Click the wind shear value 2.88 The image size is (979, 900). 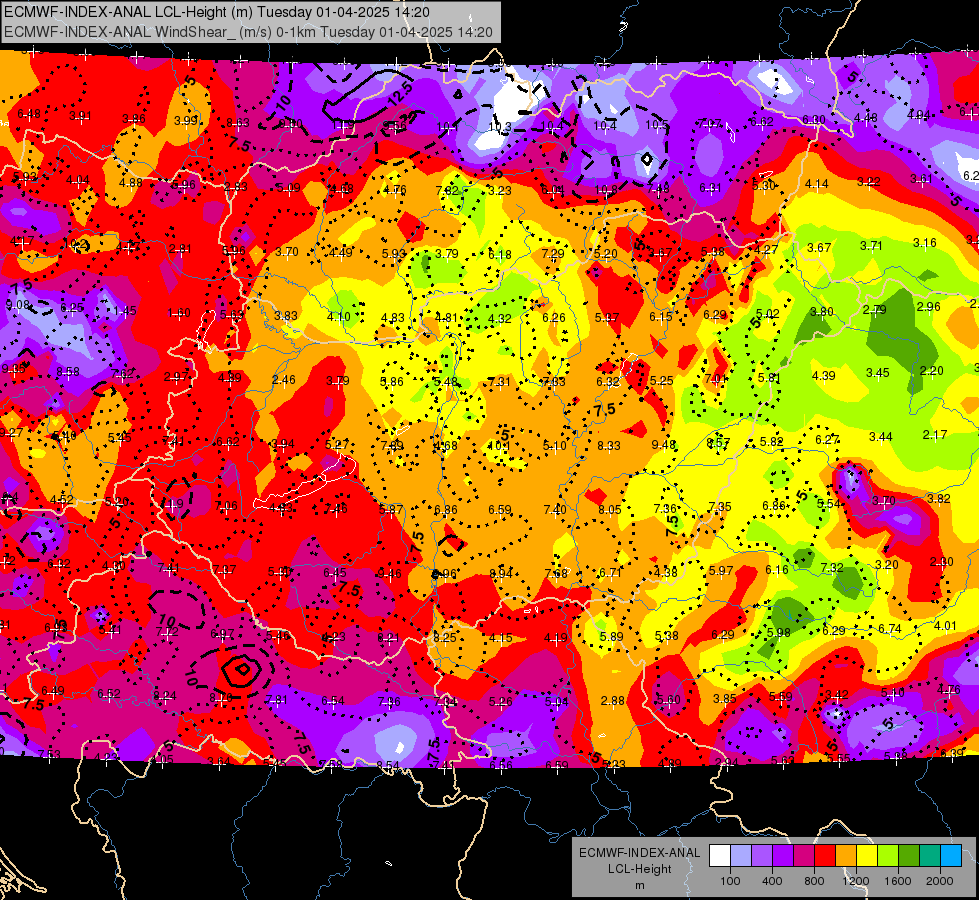pyautogui.click(x=612, y=701)
